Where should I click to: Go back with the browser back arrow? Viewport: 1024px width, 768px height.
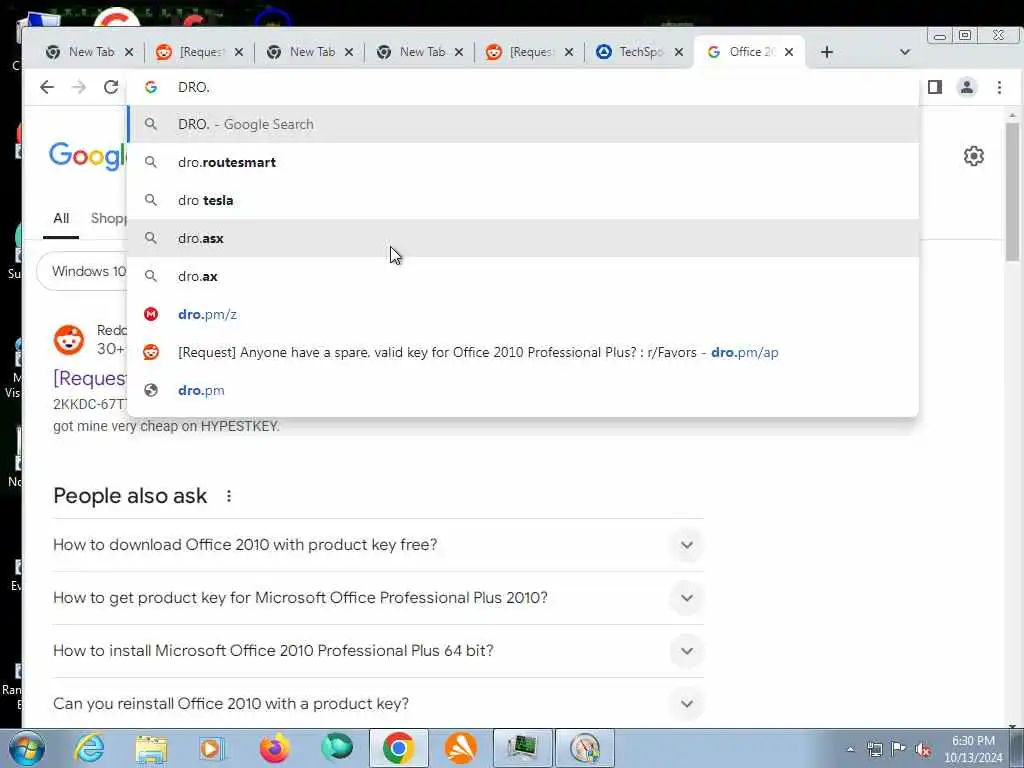[x=46, y=87]
